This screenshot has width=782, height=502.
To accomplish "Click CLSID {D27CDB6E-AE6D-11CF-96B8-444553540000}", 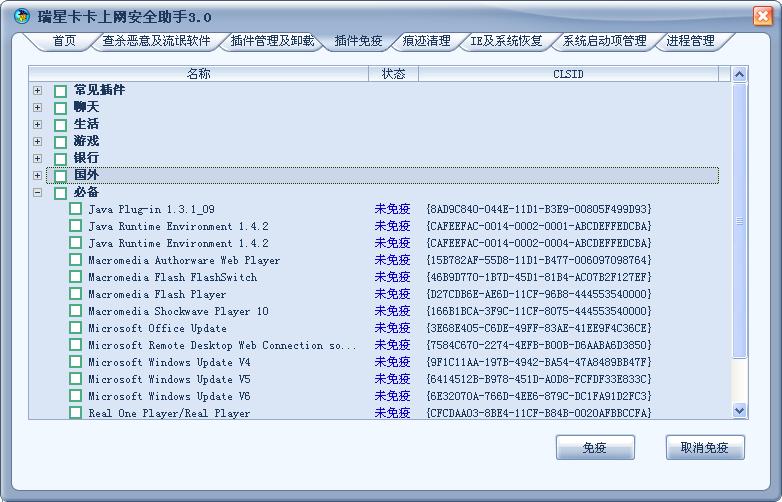I will [539, 294].
